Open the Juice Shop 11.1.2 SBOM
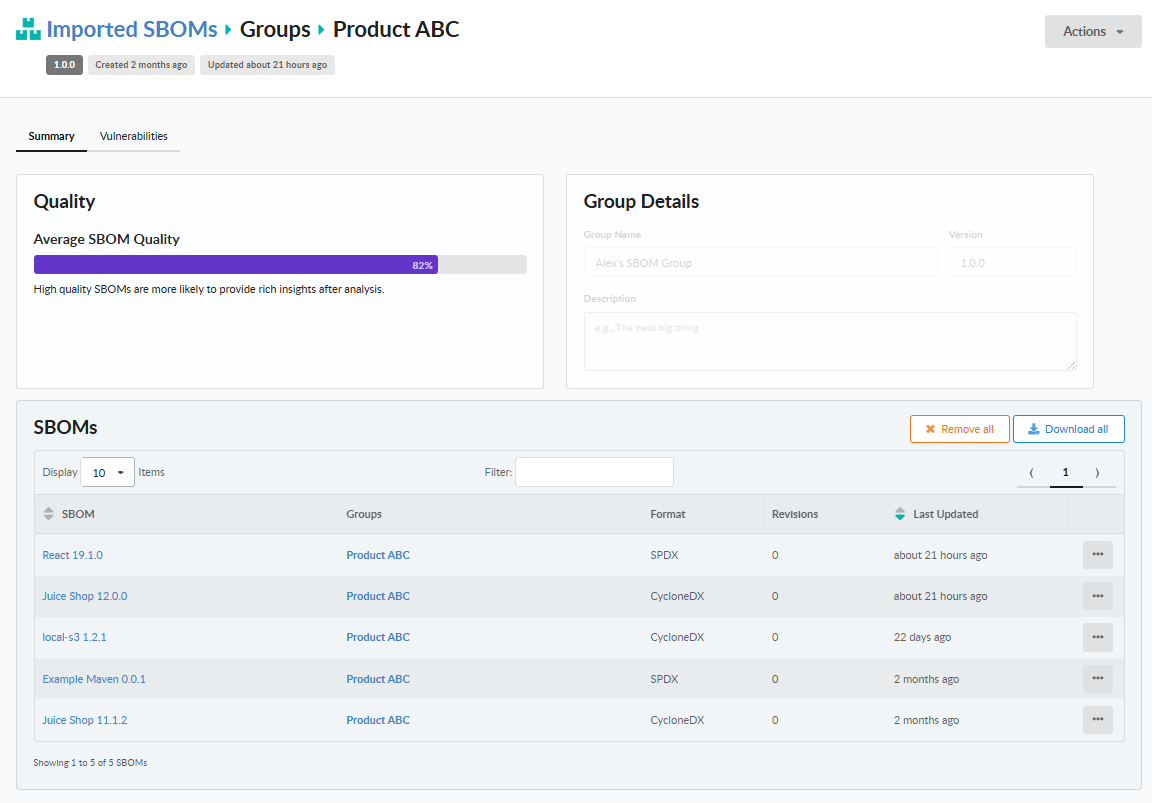 pyautogui.click(x=84, y=720)
